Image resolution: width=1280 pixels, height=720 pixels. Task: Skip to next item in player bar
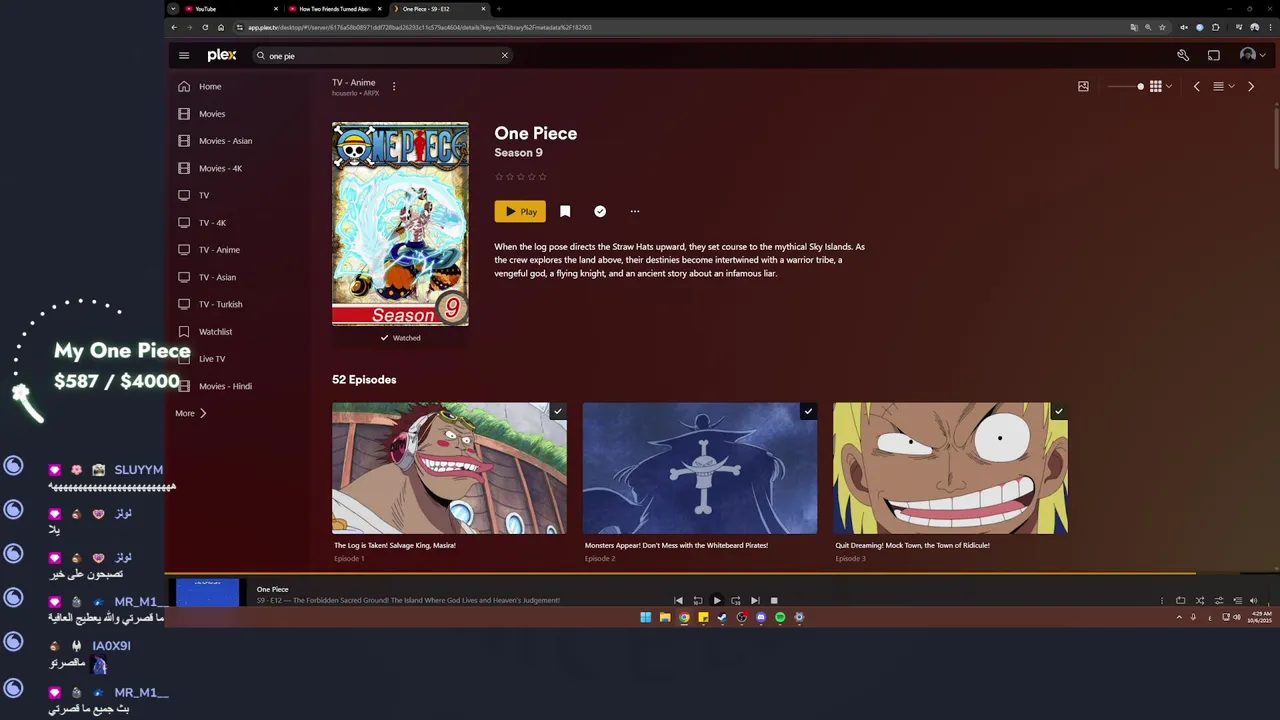pyautogui.click(x=755, y=601)
